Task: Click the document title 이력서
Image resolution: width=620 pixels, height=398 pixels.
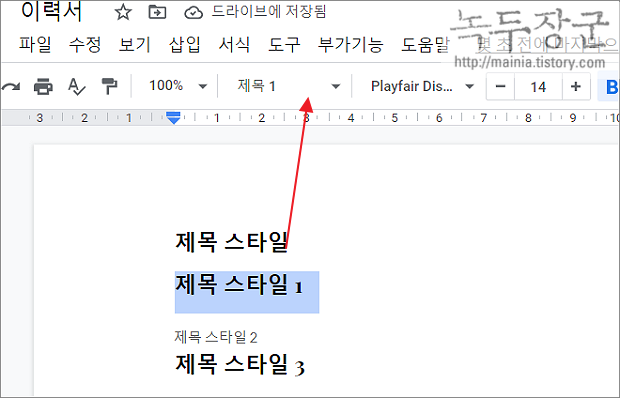Action: 52,11
